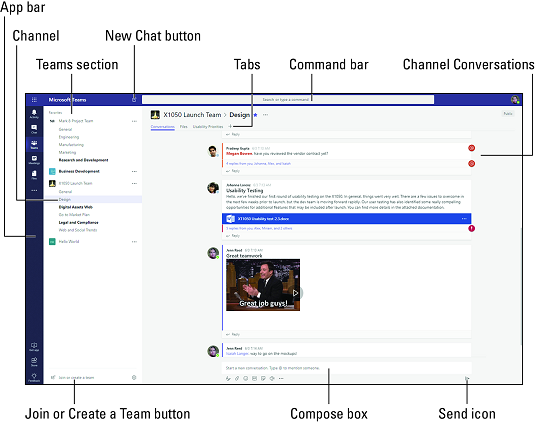Add a new tab with plus
Screen dimensions: 535x422
pyautogui.click(x=230, y=126)
